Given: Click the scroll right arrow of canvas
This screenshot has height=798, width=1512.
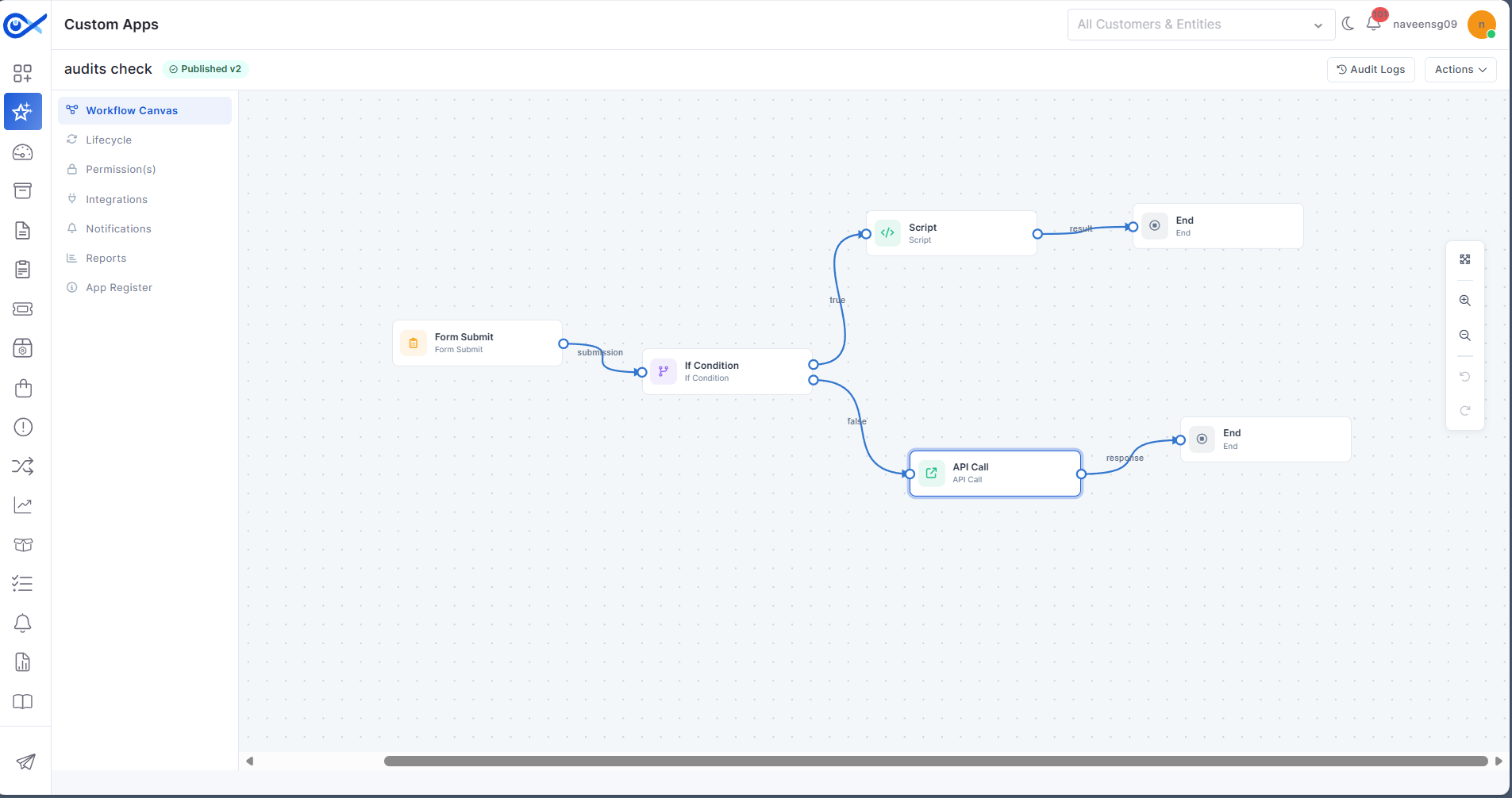Looking at the screenshot, I should [x=1499, y=761].
